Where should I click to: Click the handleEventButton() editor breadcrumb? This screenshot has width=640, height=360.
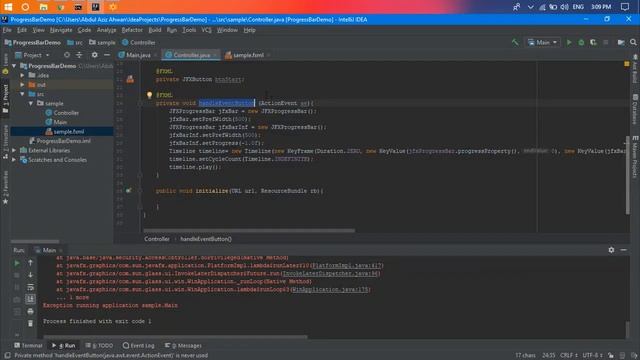click(x=206, y=239)
